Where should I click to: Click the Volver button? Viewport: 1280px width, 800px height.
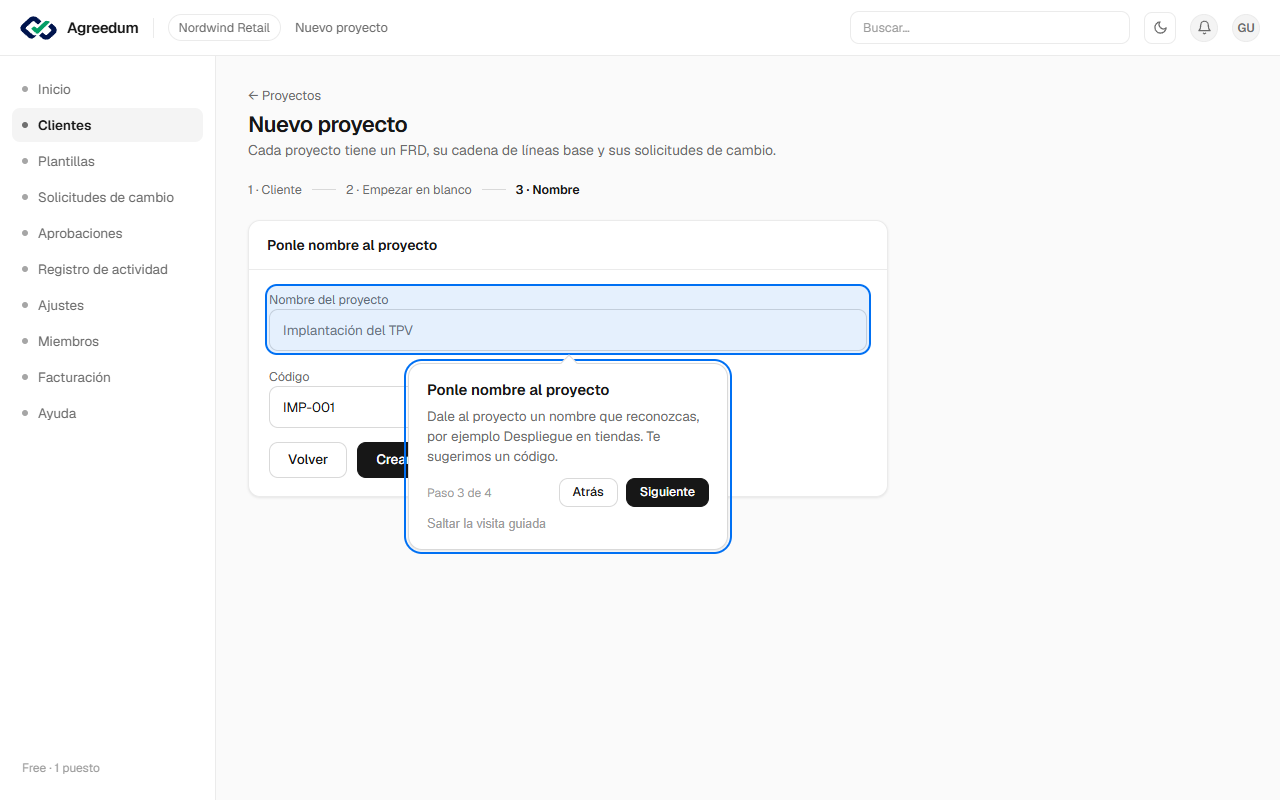(x=308, y=460)
